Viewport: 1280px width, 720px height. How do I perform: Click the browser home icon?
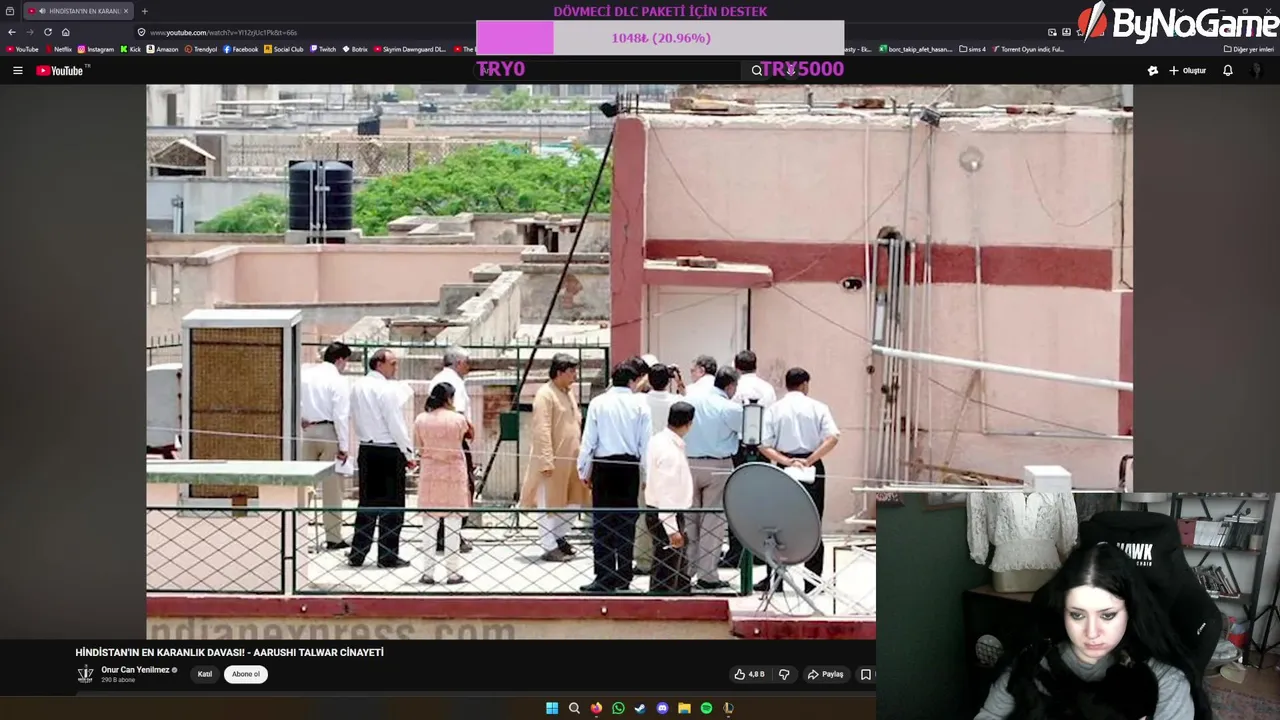(x=66, y=32)
